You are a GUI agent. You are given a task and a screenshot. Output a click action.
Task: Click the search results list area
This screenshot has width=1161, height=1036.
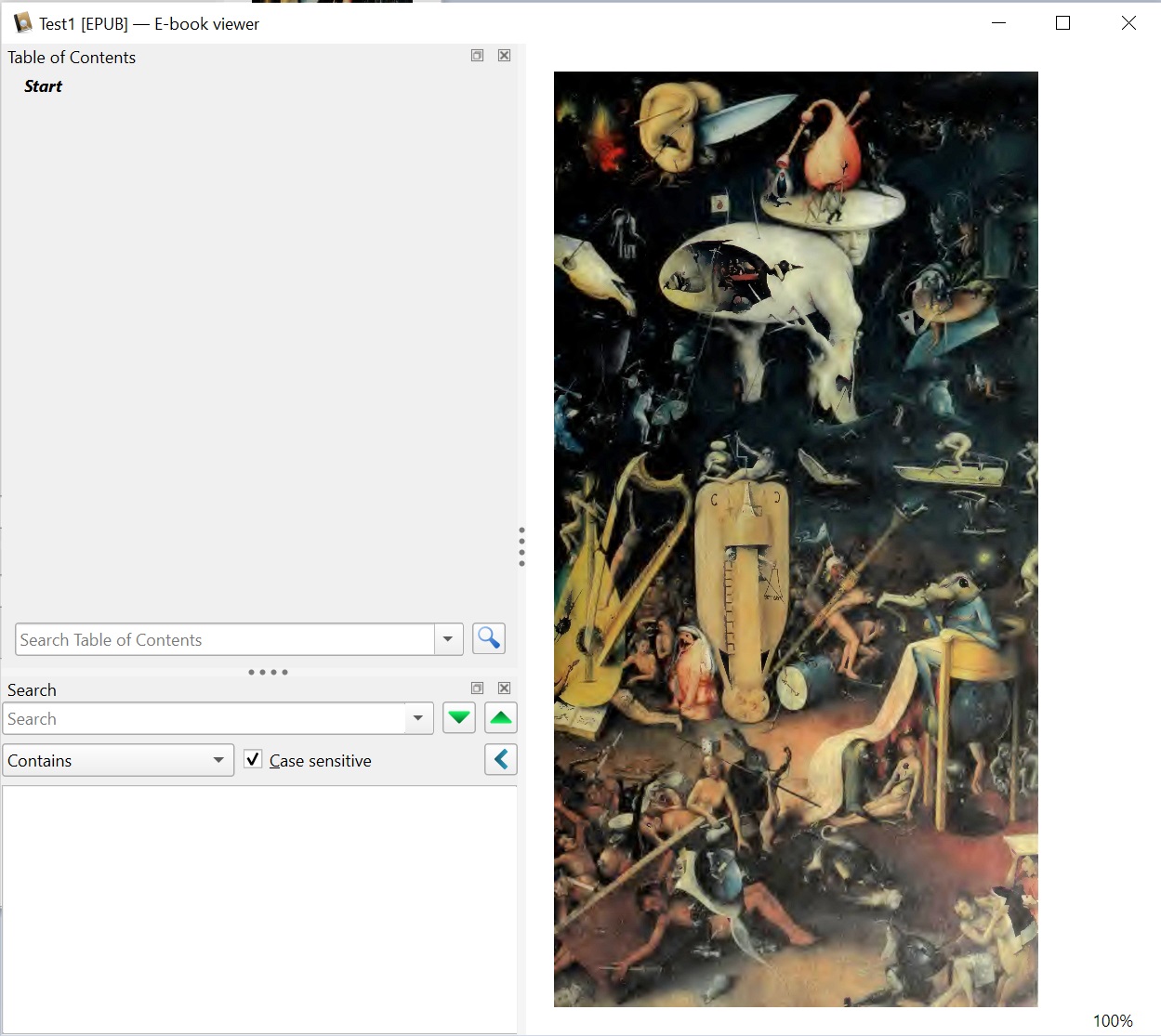click(259, 909)
